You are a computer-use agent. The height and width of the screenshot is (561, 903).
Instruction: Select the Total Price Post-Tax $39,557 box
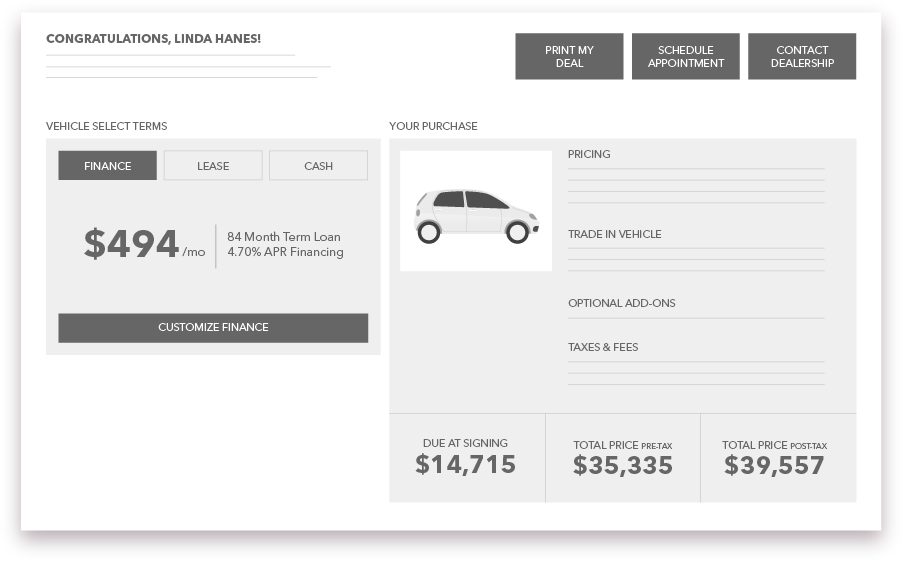(x=775, y=458)
